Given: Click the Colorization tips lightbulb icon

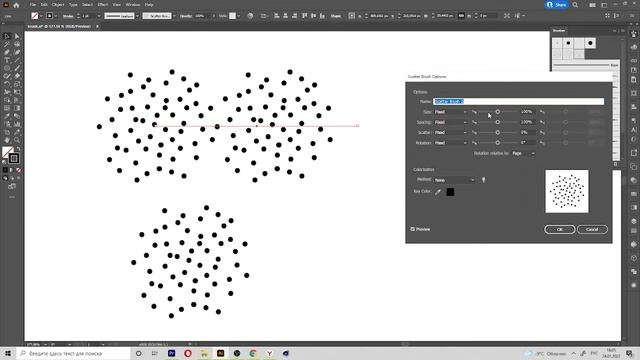Looking at the screenshot, I should point(484,180).
